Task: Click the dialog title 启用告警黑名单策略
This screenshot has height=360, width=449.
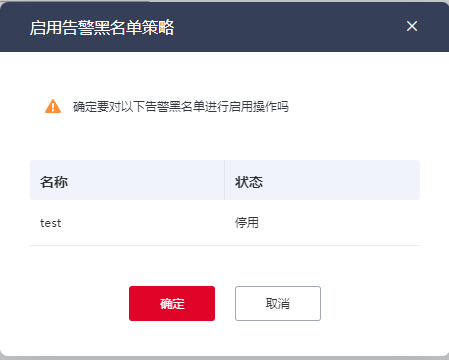Action: tap(102, 27)
